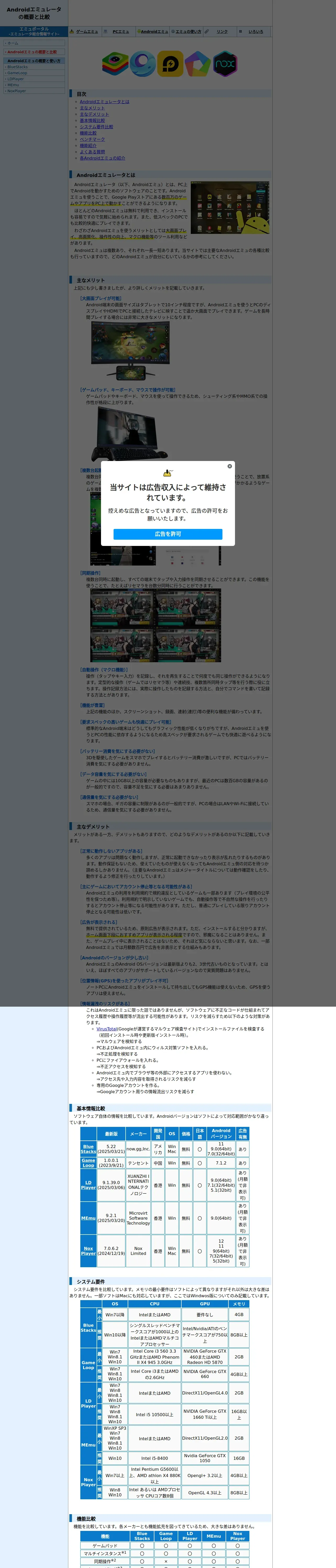This screenshot has width=336, height=1568.
Task: Click the four-window sync operation image
Action: (x=155, y=625)
